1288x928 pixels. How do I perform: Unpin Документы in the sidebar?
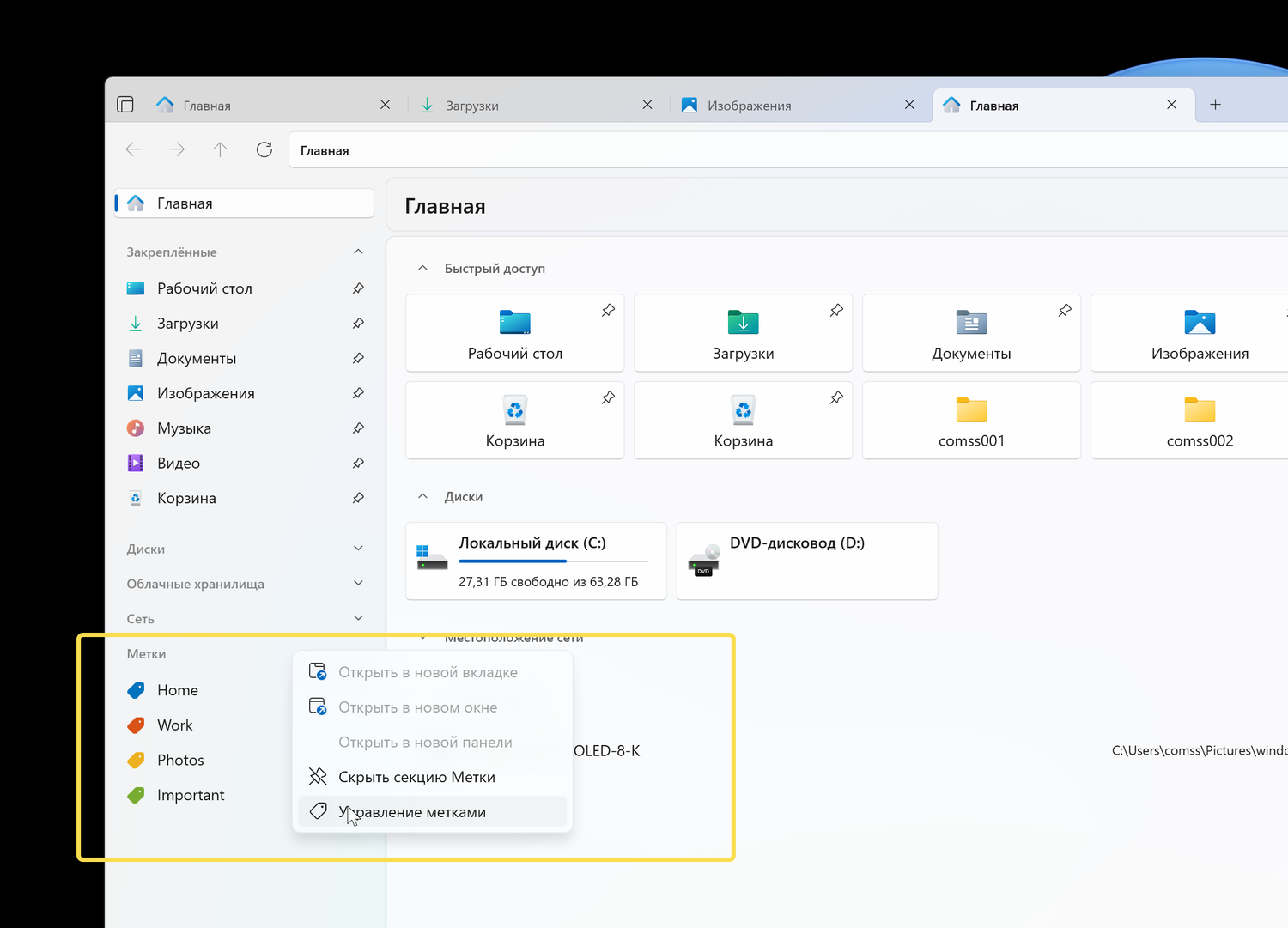click(358, 358)
